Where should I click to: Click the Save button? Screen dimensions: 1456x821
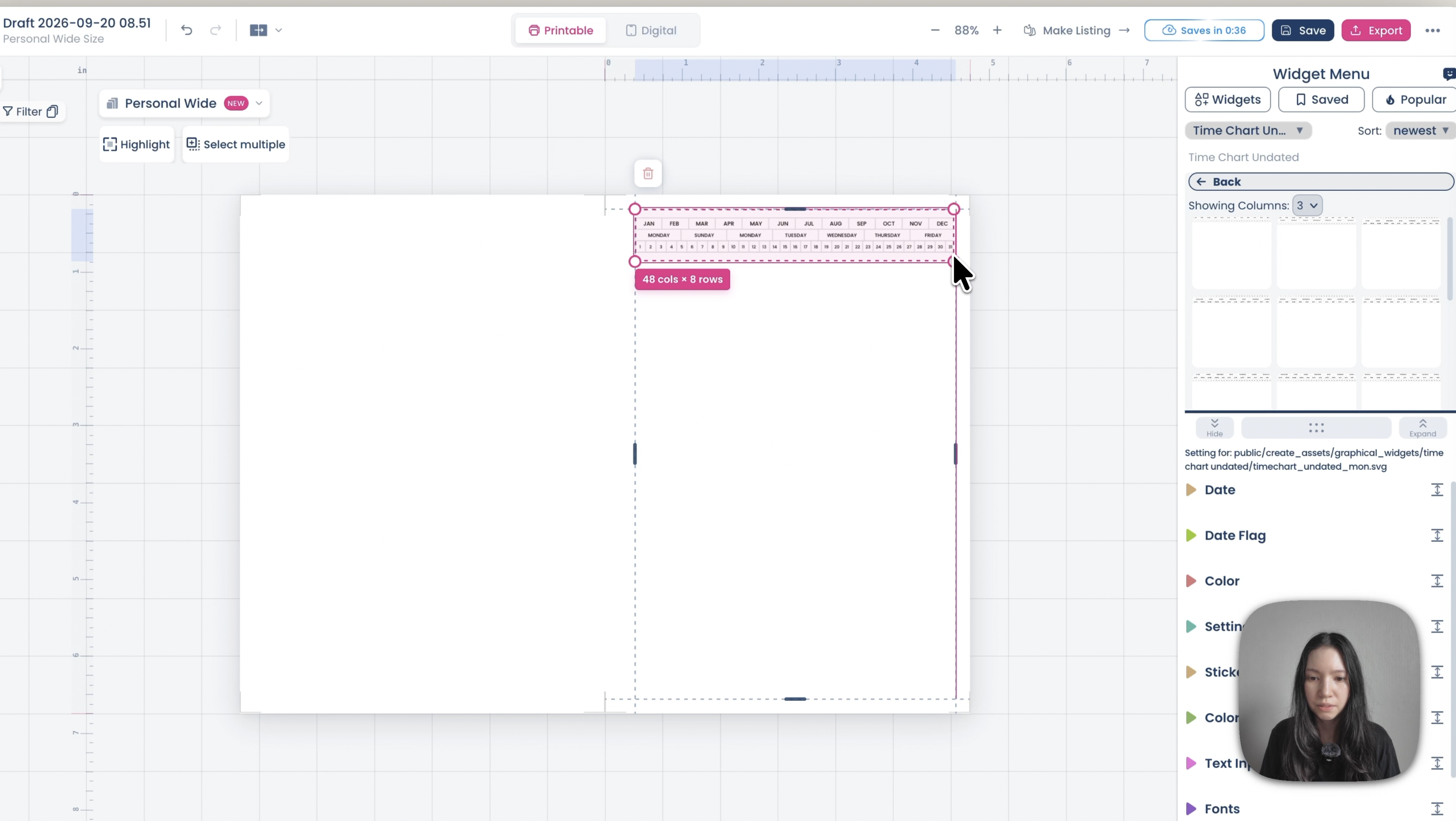tap(1303, 30)
